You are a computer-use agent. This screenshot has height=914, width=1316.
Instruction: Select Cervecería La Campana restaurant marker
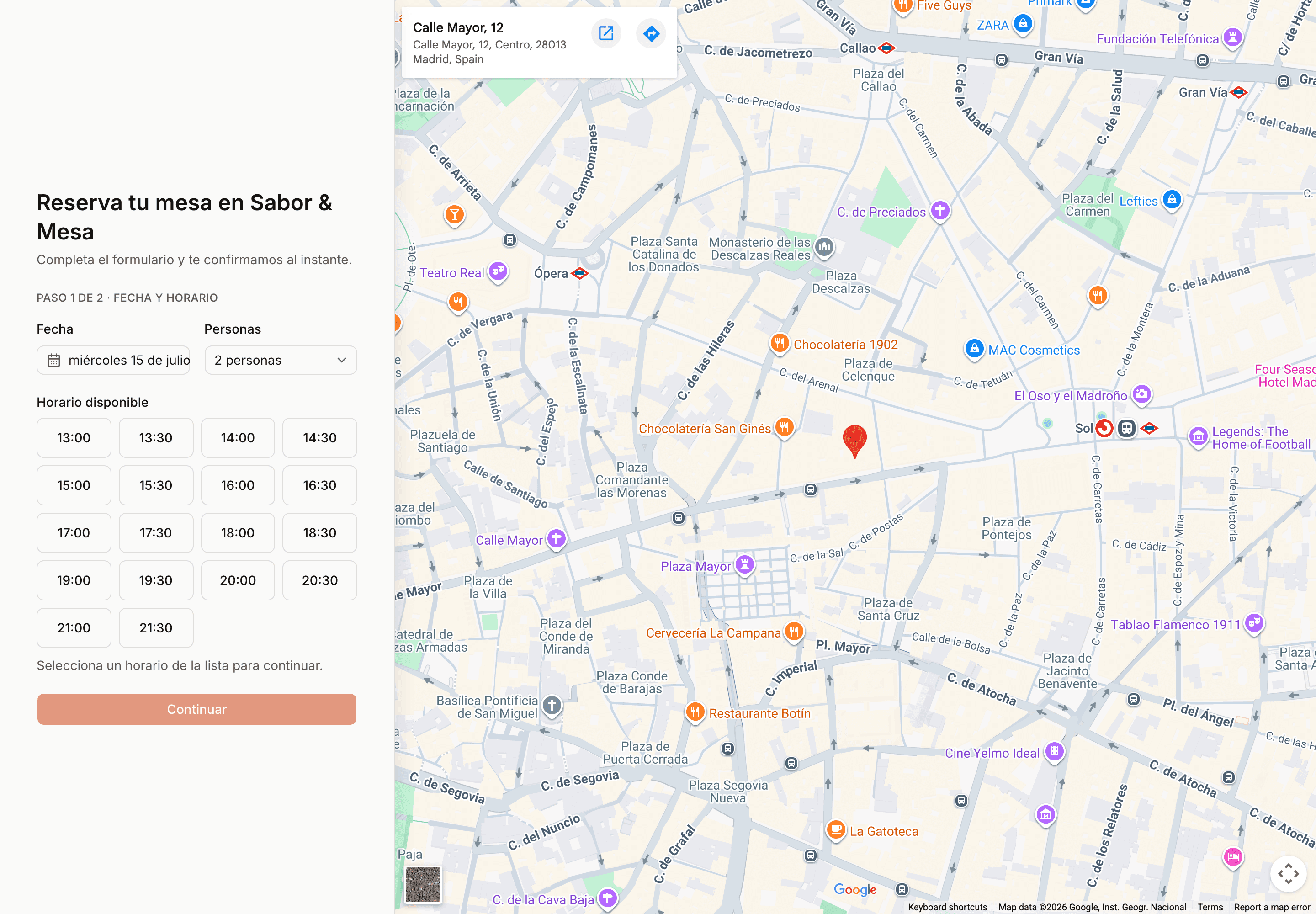tap(794, 632)
